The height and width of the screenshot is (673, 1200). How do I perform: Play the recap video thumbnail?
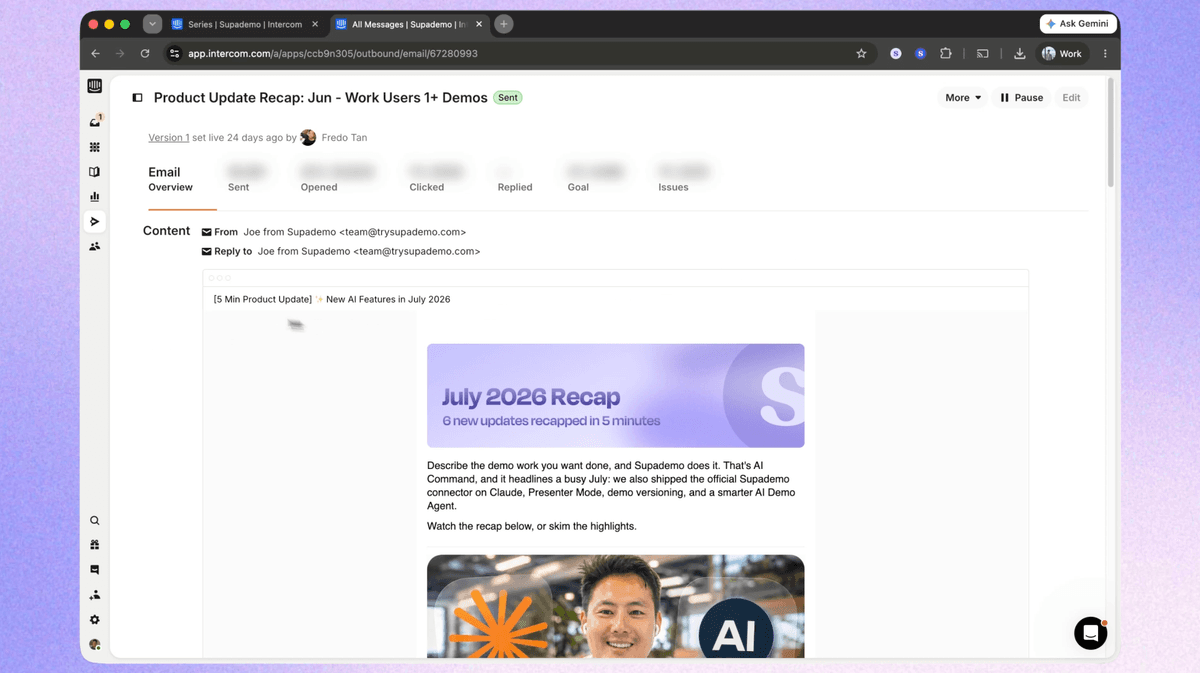(615, 606)
